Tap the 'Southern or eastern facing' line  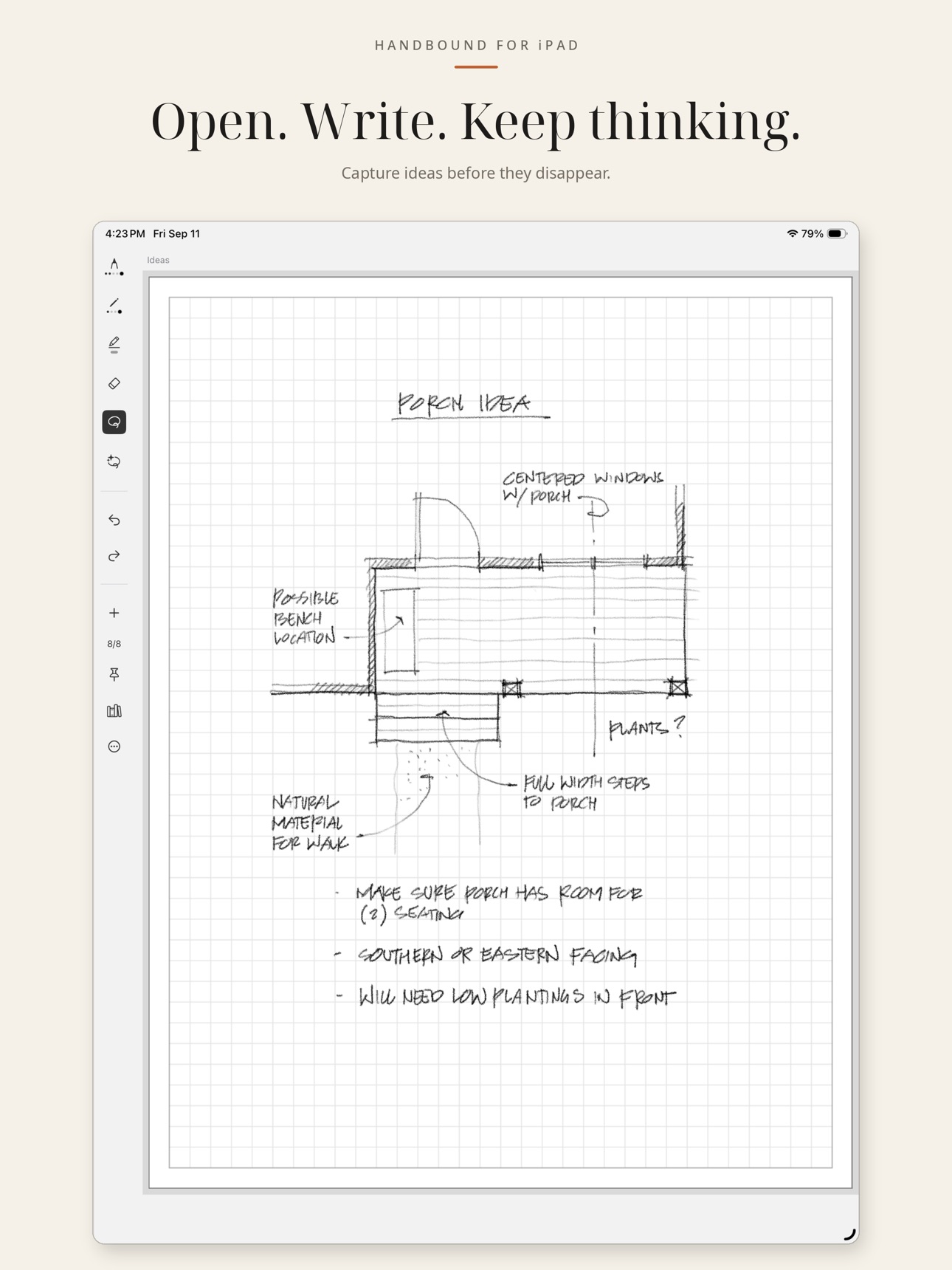497,955
